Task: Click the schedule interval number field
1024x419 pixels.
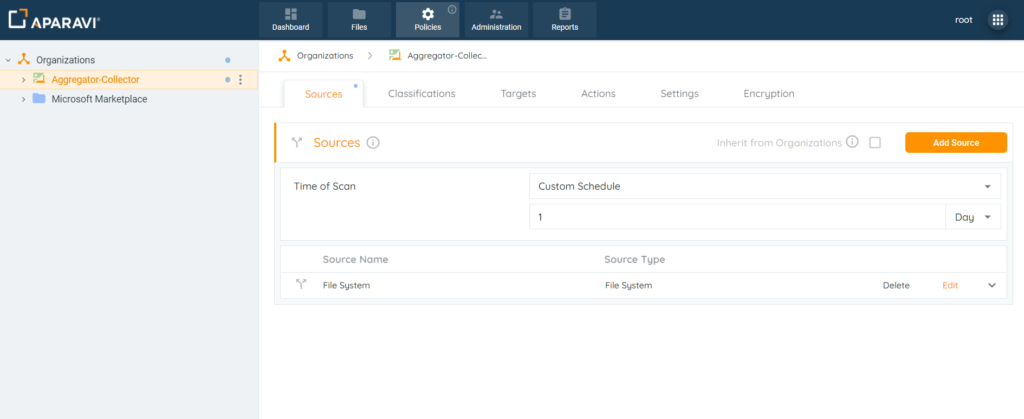Action: pyautogui.click(x=737, y=217)
